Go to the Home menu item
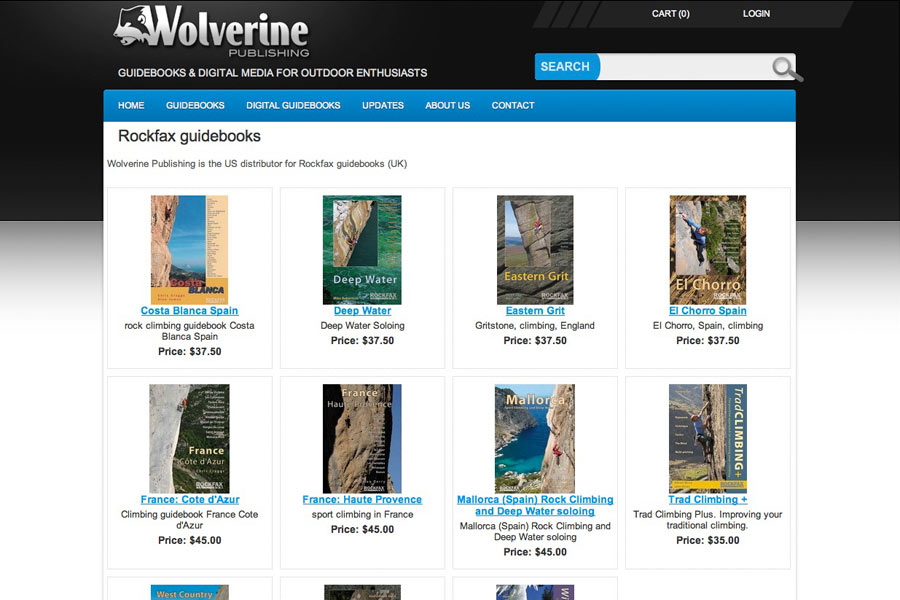900x600 pixels. (131, 106)
